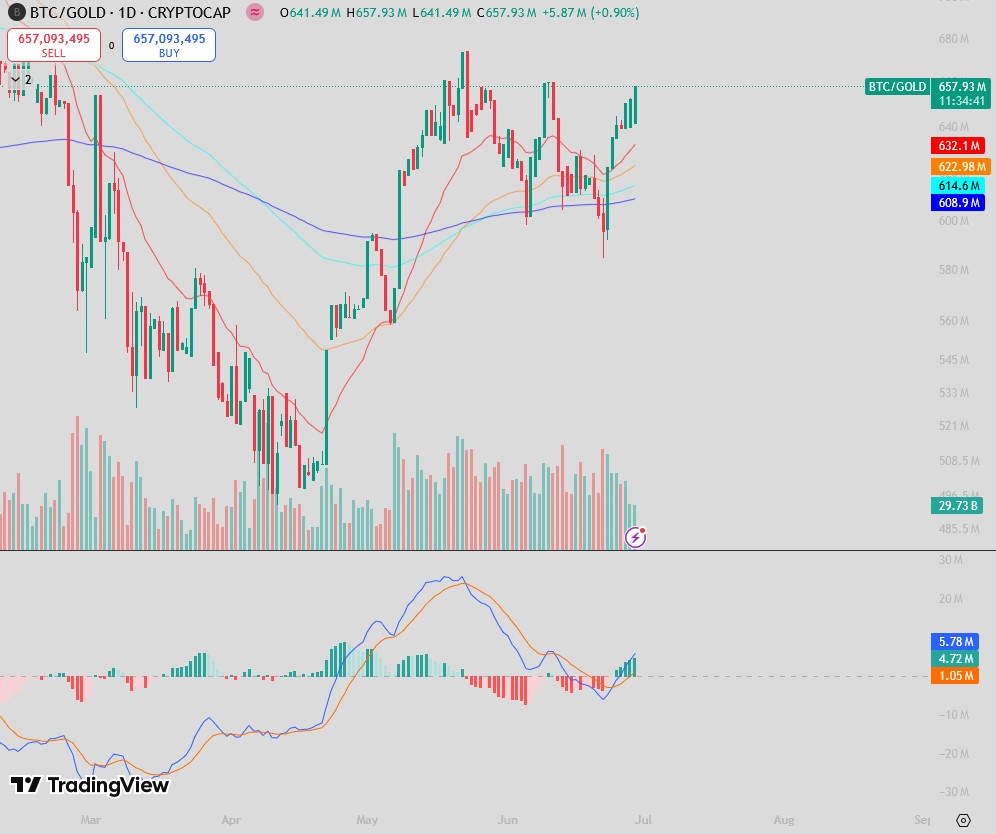Click the May label on time axis

[x=367, y=820]
